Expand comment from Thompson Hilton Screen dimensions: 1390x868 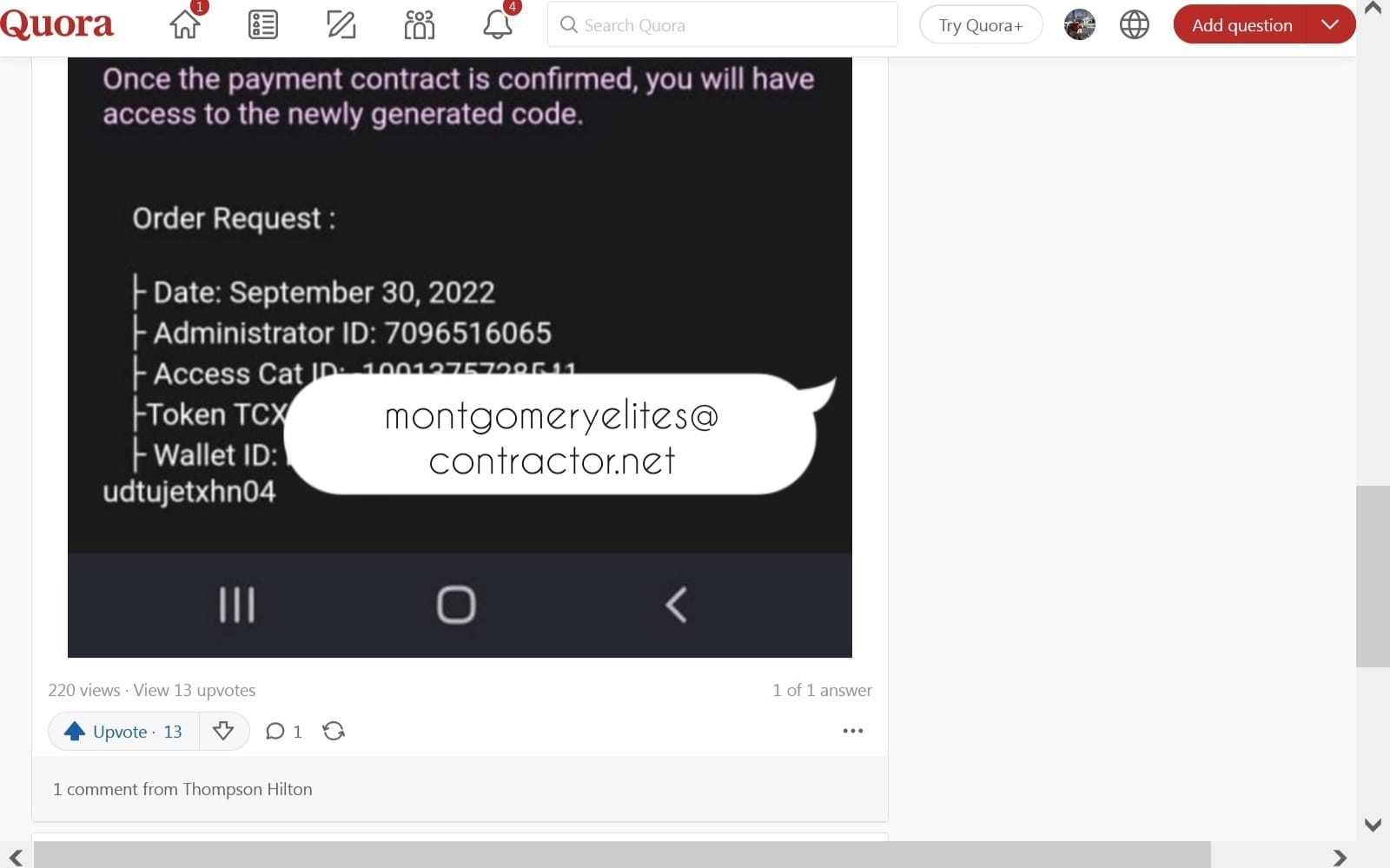point(182,789)
